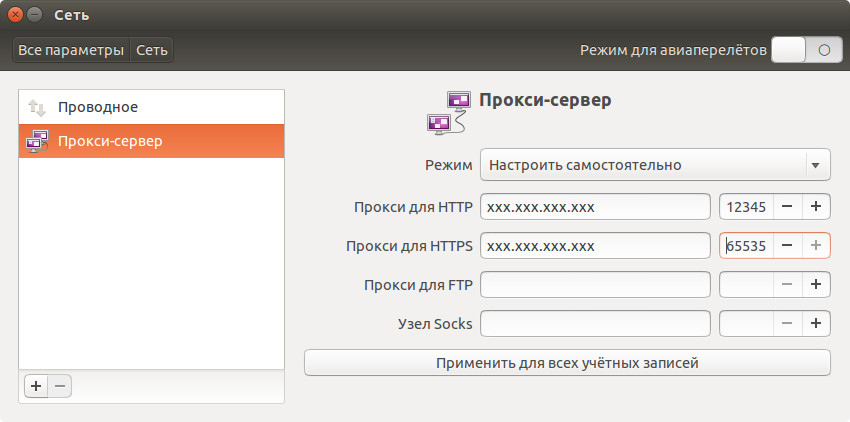Viewport: 850px width, 422px height.
Task: Add a new connection with plus button
Action: (x=35, y=385)
